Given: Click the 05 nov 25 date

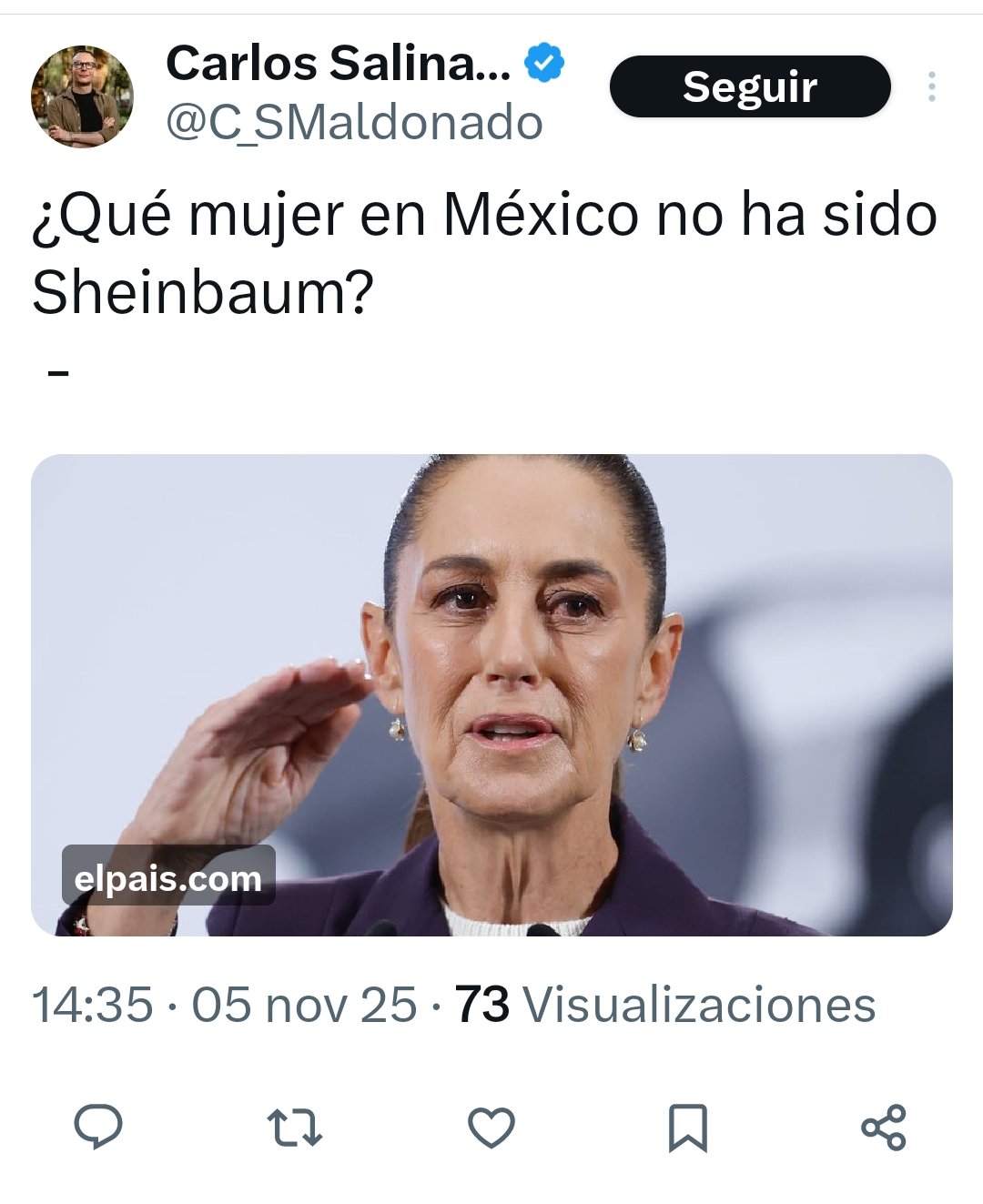Looking at the screenshot, I should tap(304, 1006).
